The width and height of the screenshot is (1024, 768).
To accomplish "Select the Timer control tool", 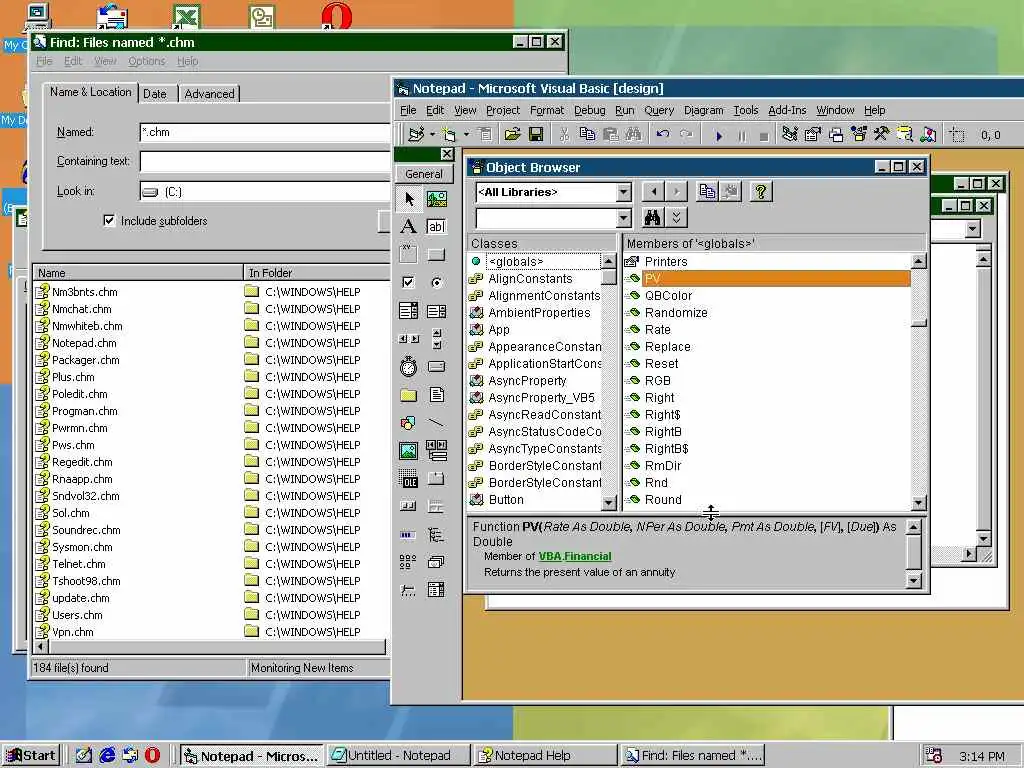I will pos(409,366).
